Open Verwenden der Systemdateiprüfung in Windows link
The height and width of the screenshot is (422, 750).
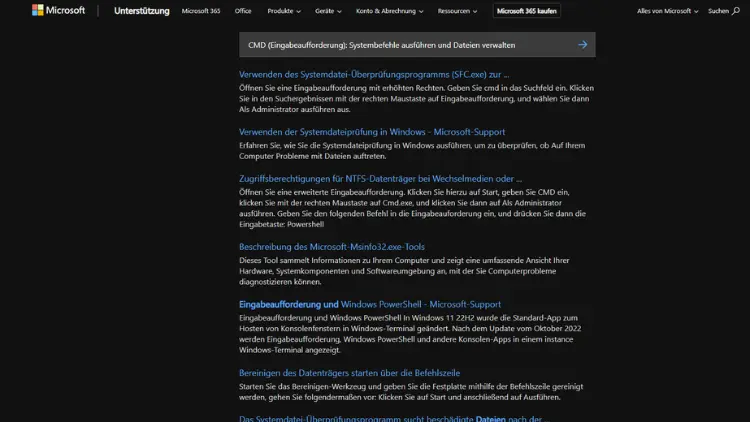(x=371, y=132)
